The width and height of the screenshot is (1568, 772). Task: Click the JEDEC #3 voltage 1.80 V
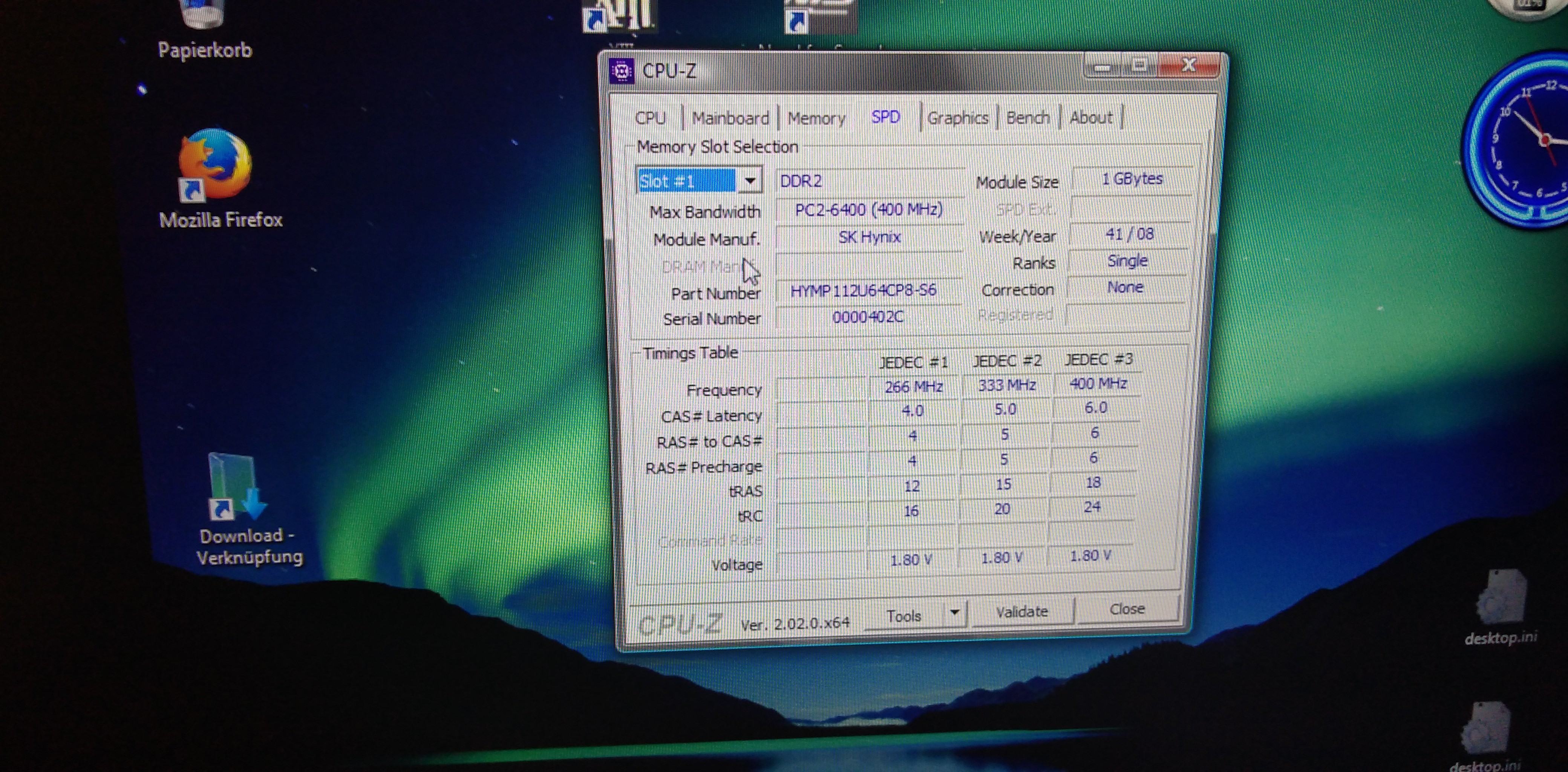(x=1090, y=555)
